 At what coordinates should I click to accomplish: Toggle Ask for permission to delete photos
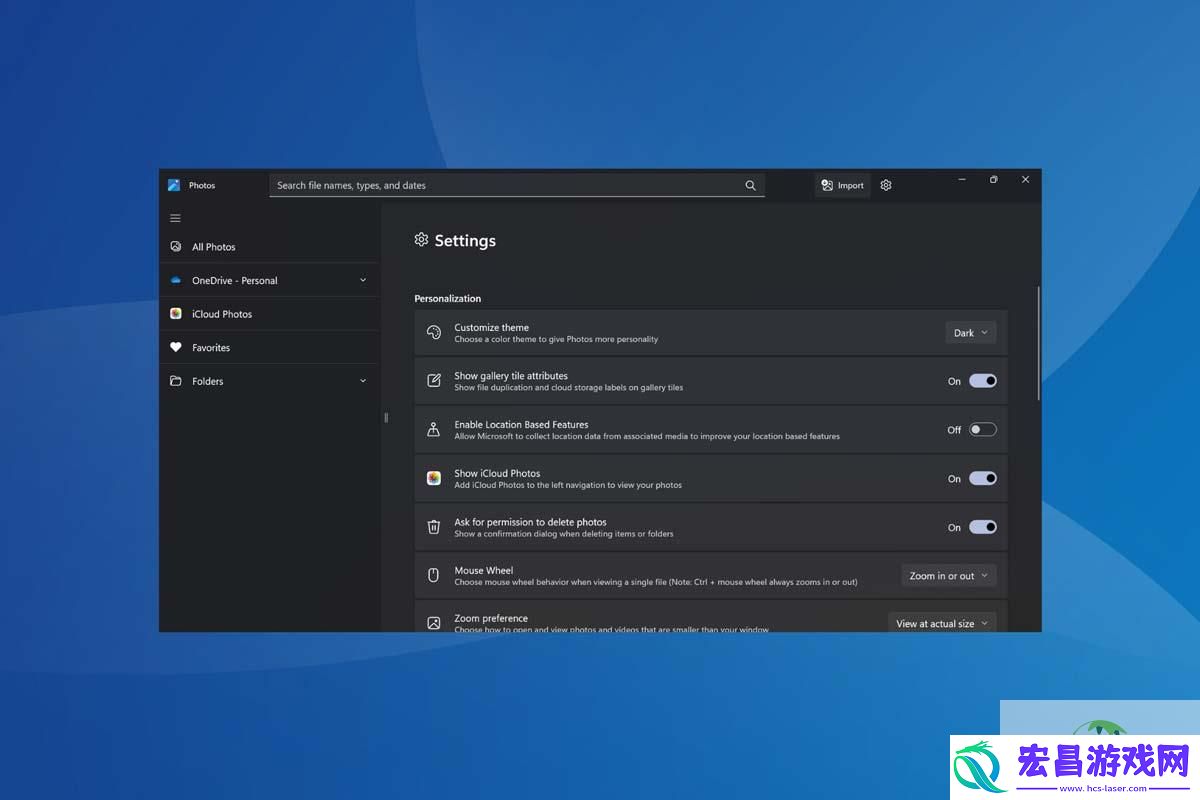[983, 527]
